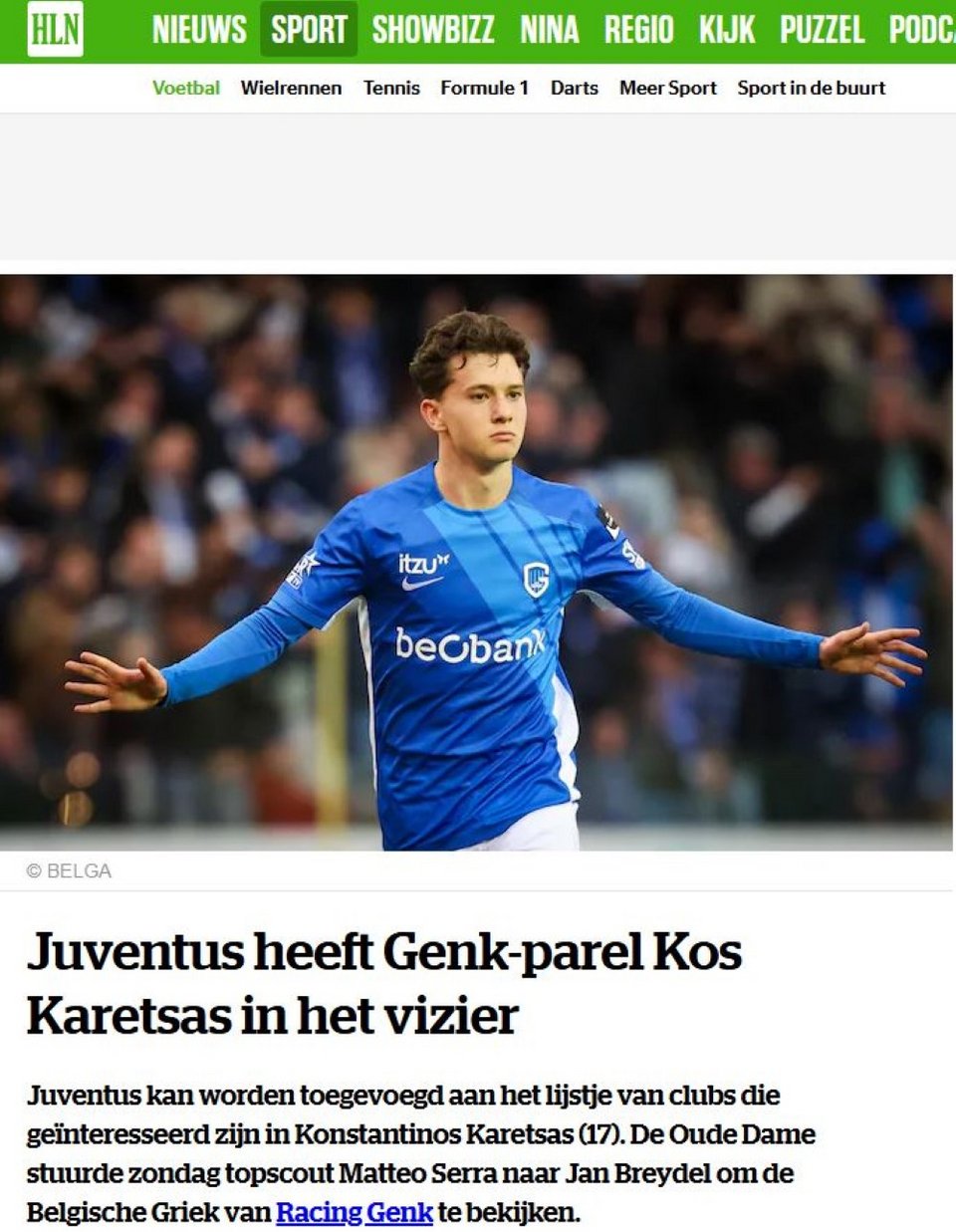Visit the PUZZEL section
Viewport: 956px width, 1232px height.
823,30
